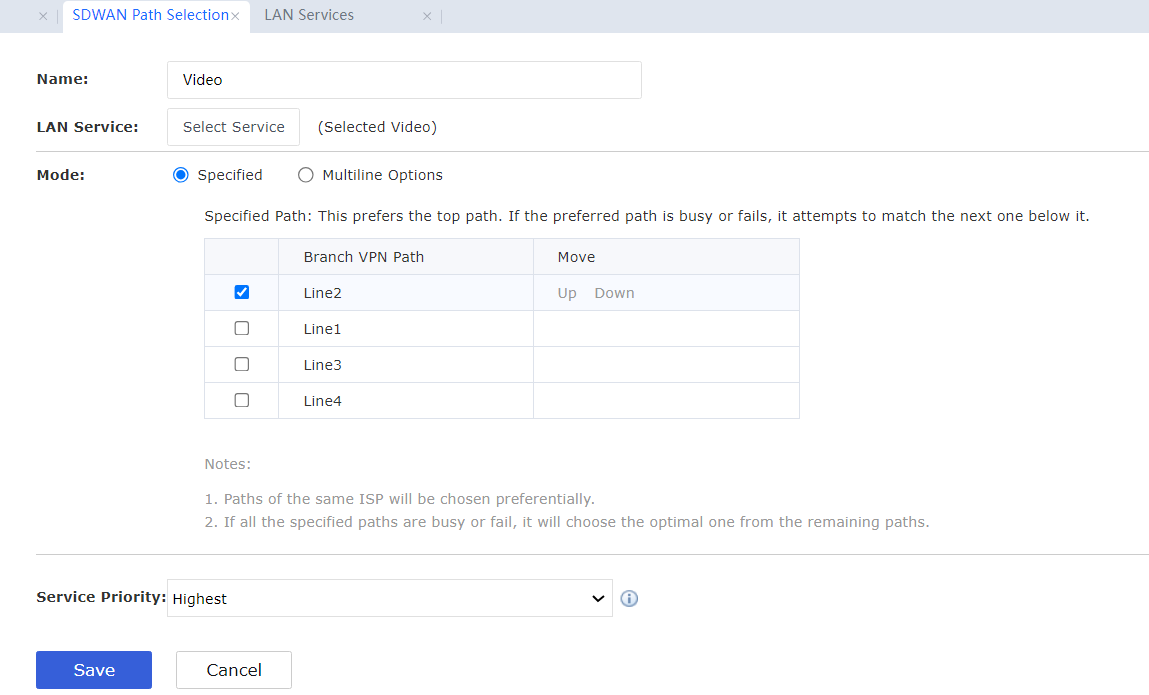This screenshot has width=1149, height=695.
Task: Choose the Multiline Options mode
Action: pos(306,175)
